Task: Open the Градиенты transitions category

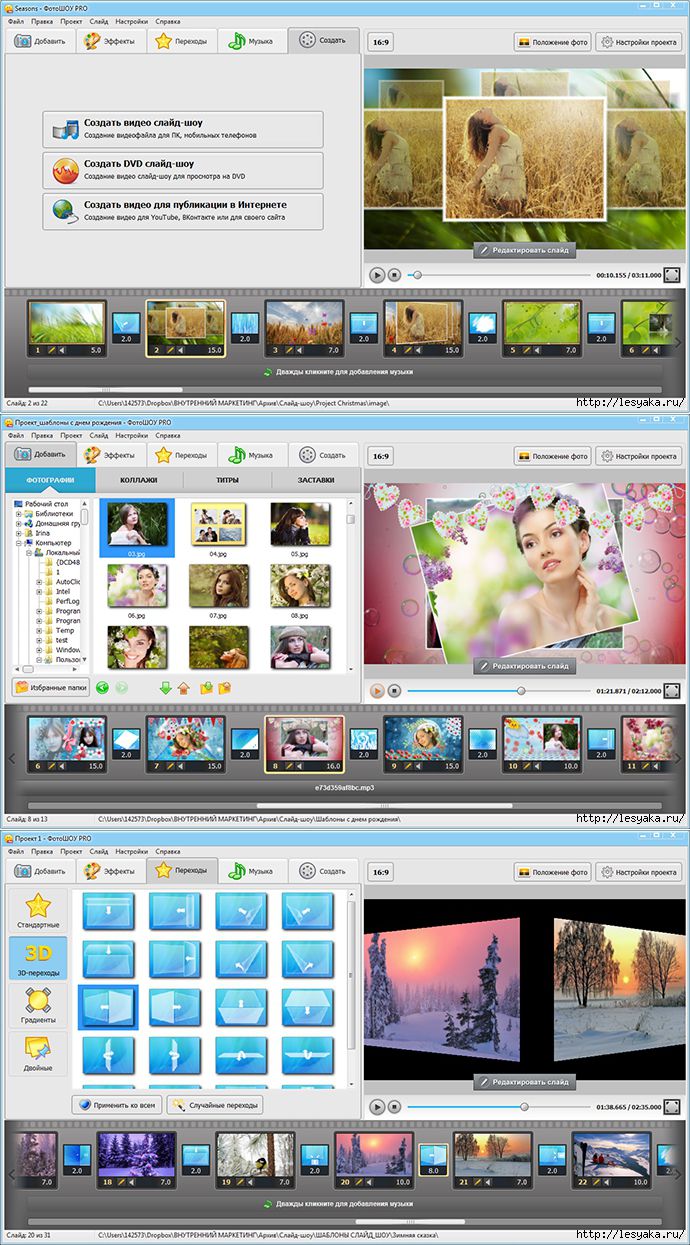Action: coord(38,1006)
